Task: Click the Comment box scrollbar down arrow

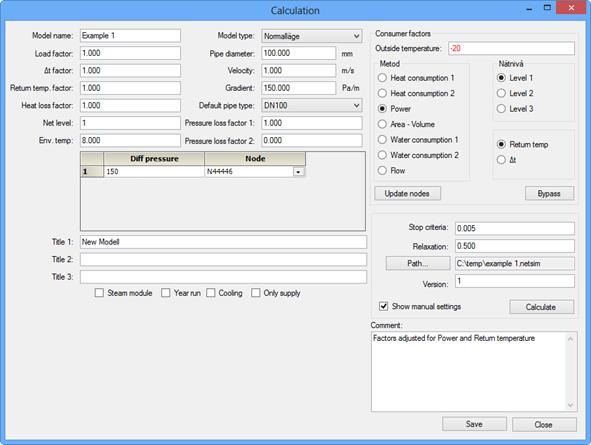Action: pos(570,405)
